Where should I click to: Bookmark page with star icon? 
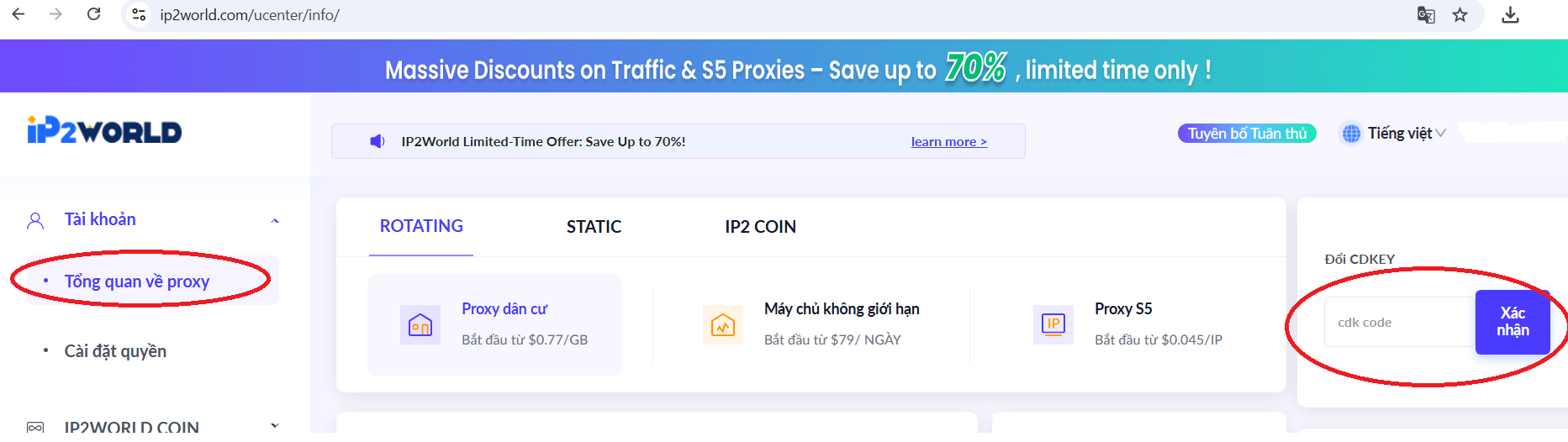(x=1460, y=15)
